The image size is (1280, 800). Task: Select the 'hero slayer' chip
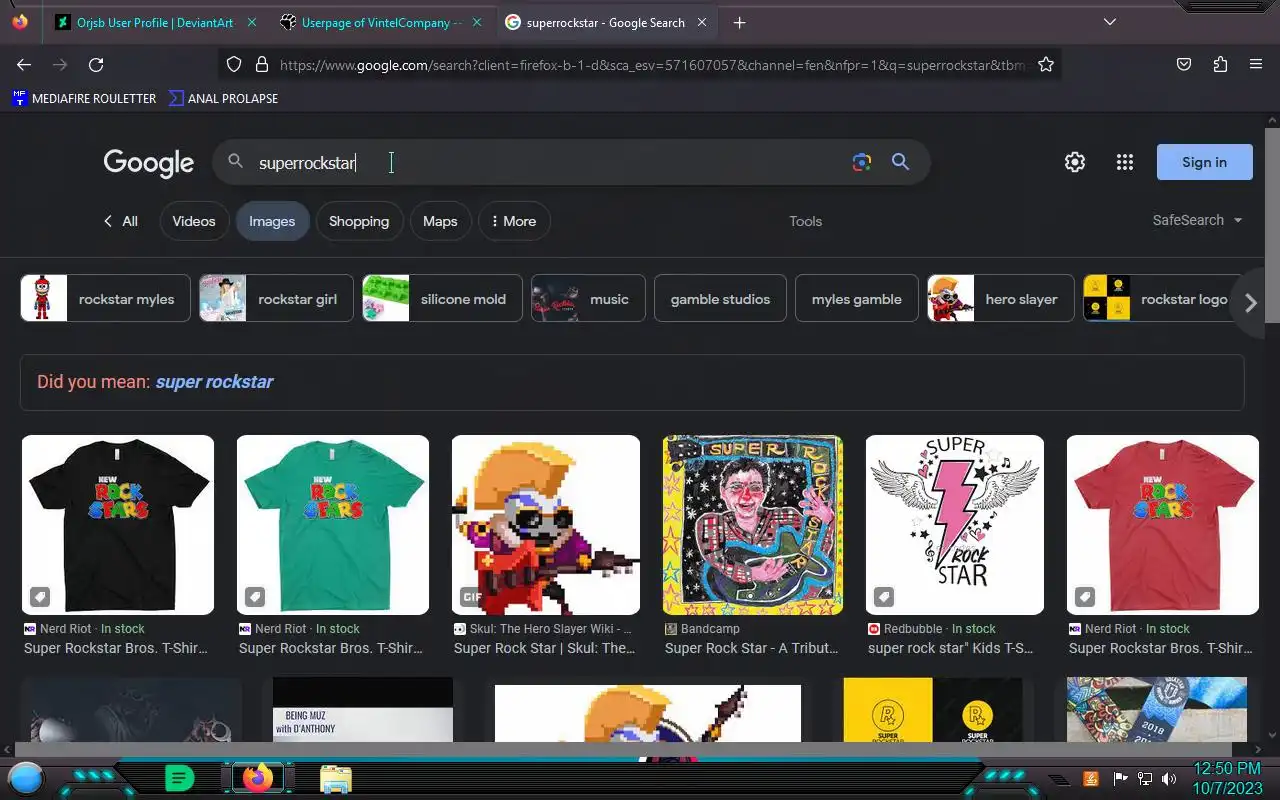point(1000,298)
